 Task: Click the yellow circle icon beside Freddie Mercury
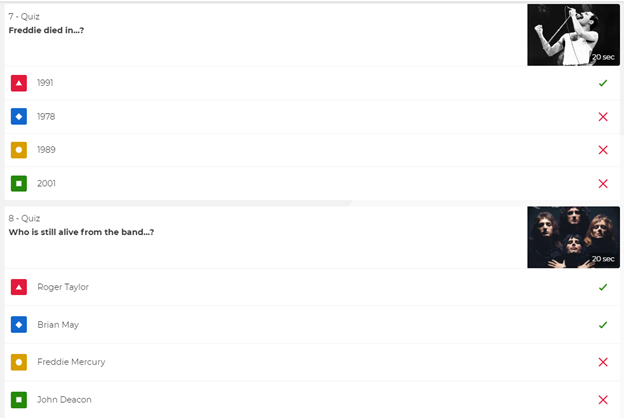[19, 362]
